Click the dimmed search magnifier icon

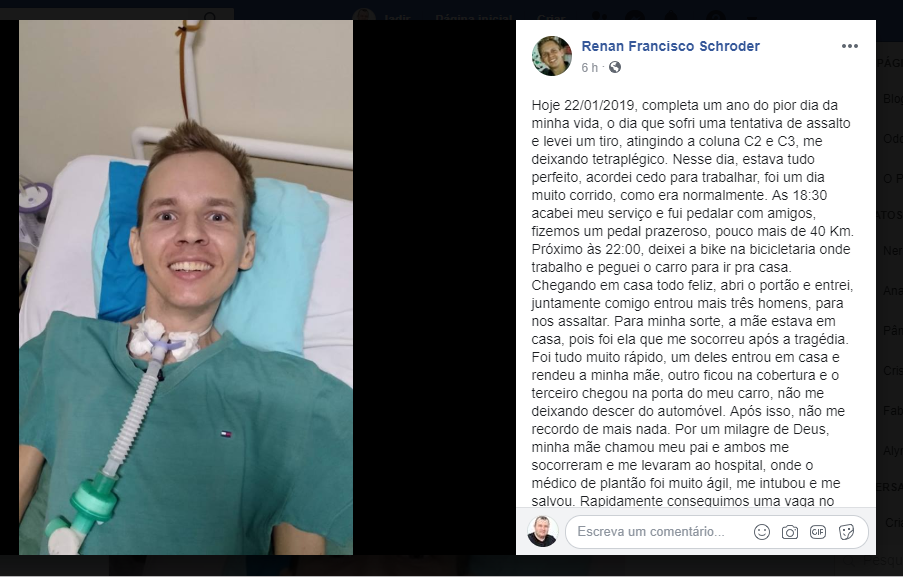coord(210,16)
